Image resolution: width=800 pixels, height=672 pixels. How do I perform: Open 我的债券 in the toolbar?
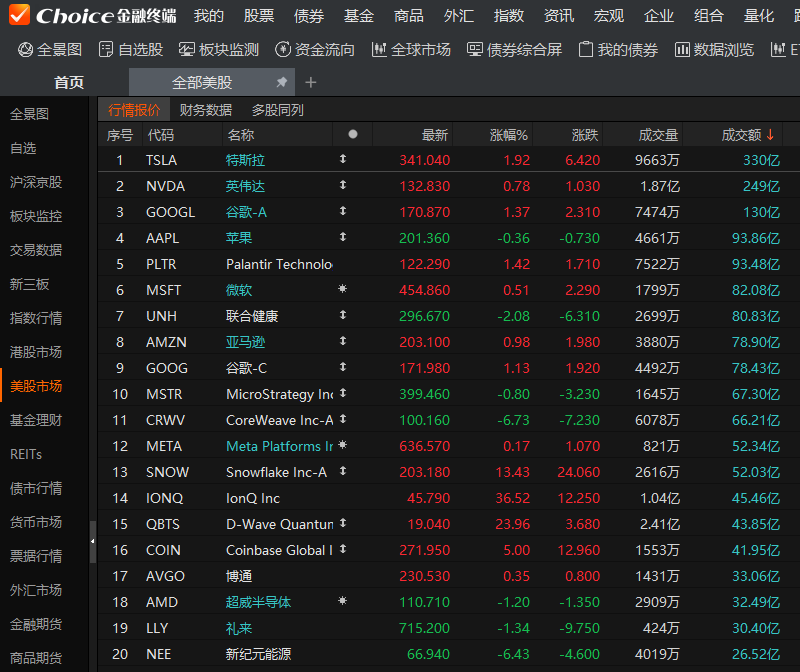(x=618, y=49)
